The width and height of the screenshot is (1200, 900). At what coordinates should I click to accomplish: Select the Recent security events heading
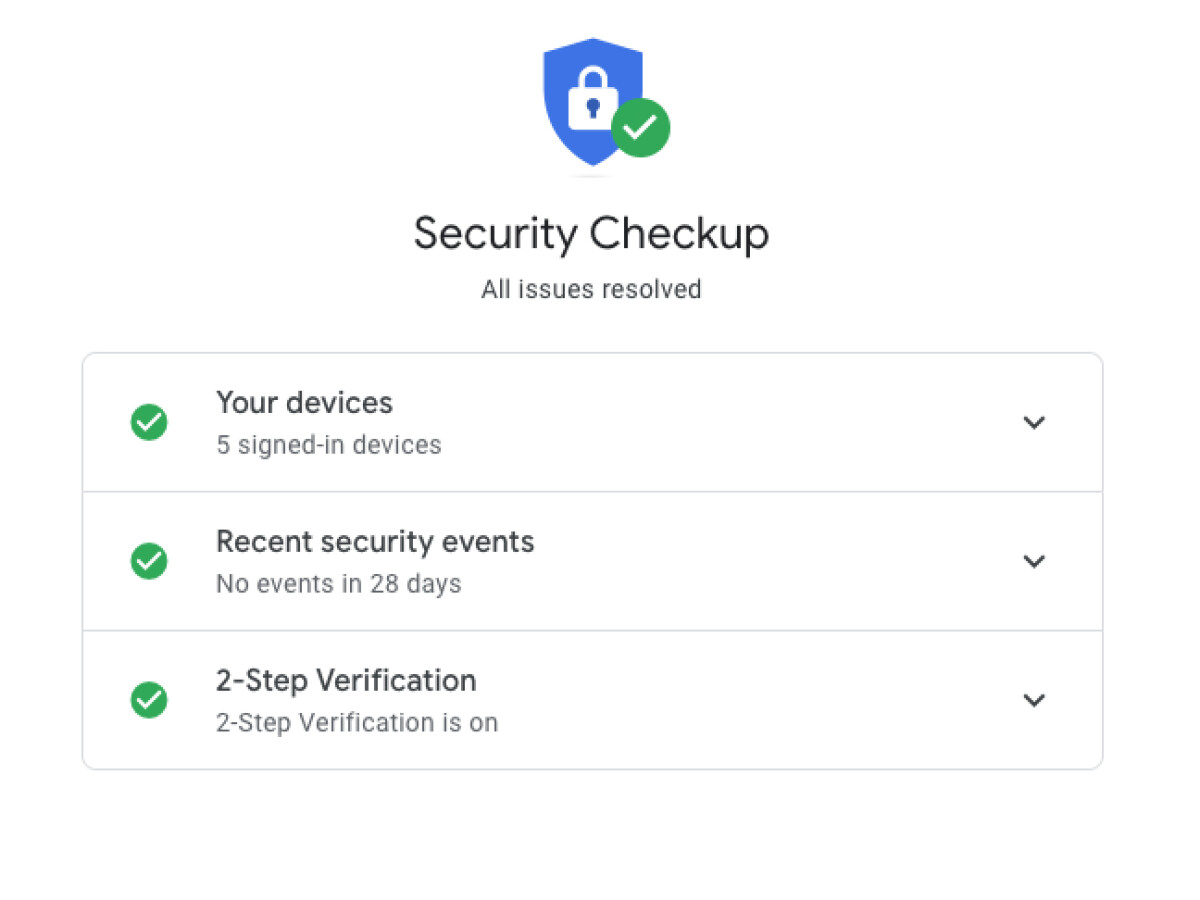(x=375, y=542)
